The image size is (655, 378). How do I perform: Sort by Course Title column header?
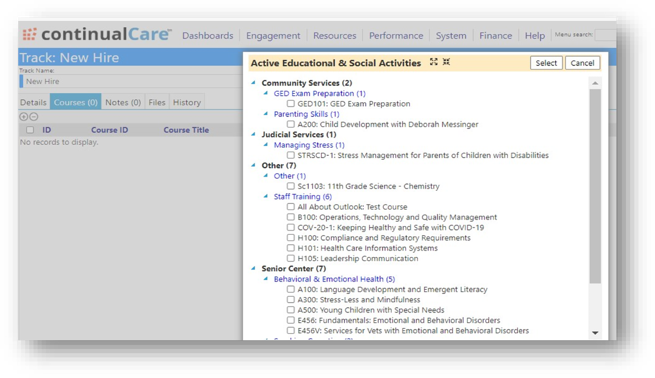(x=186, y=130)
